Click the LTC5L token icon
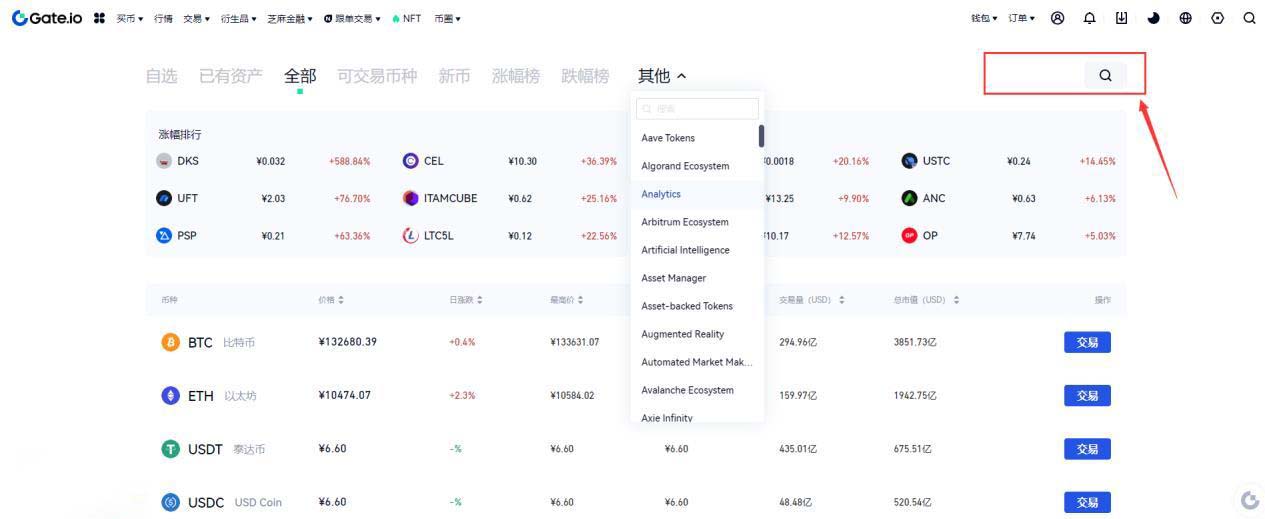This screenshot has height=519, width=1265. point(410,236)
